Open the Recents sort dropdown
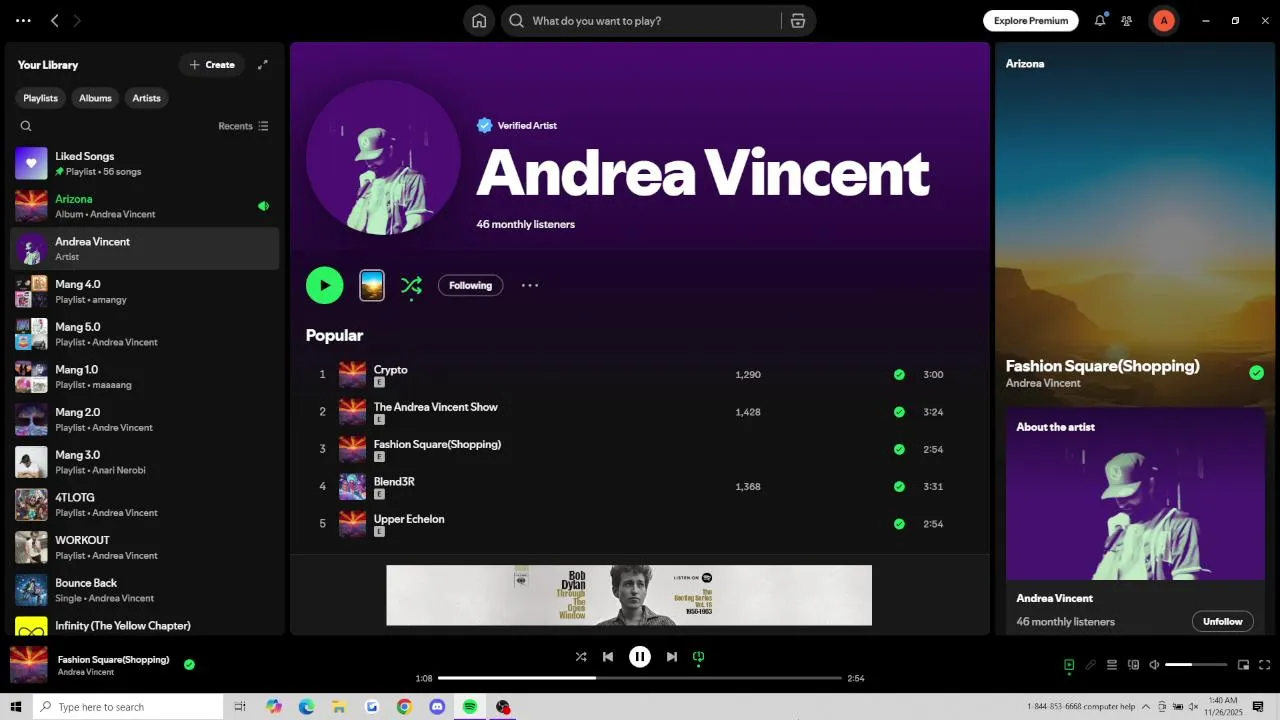Image resolution: width=1280 pixels, height=720 pixels. 243,126
